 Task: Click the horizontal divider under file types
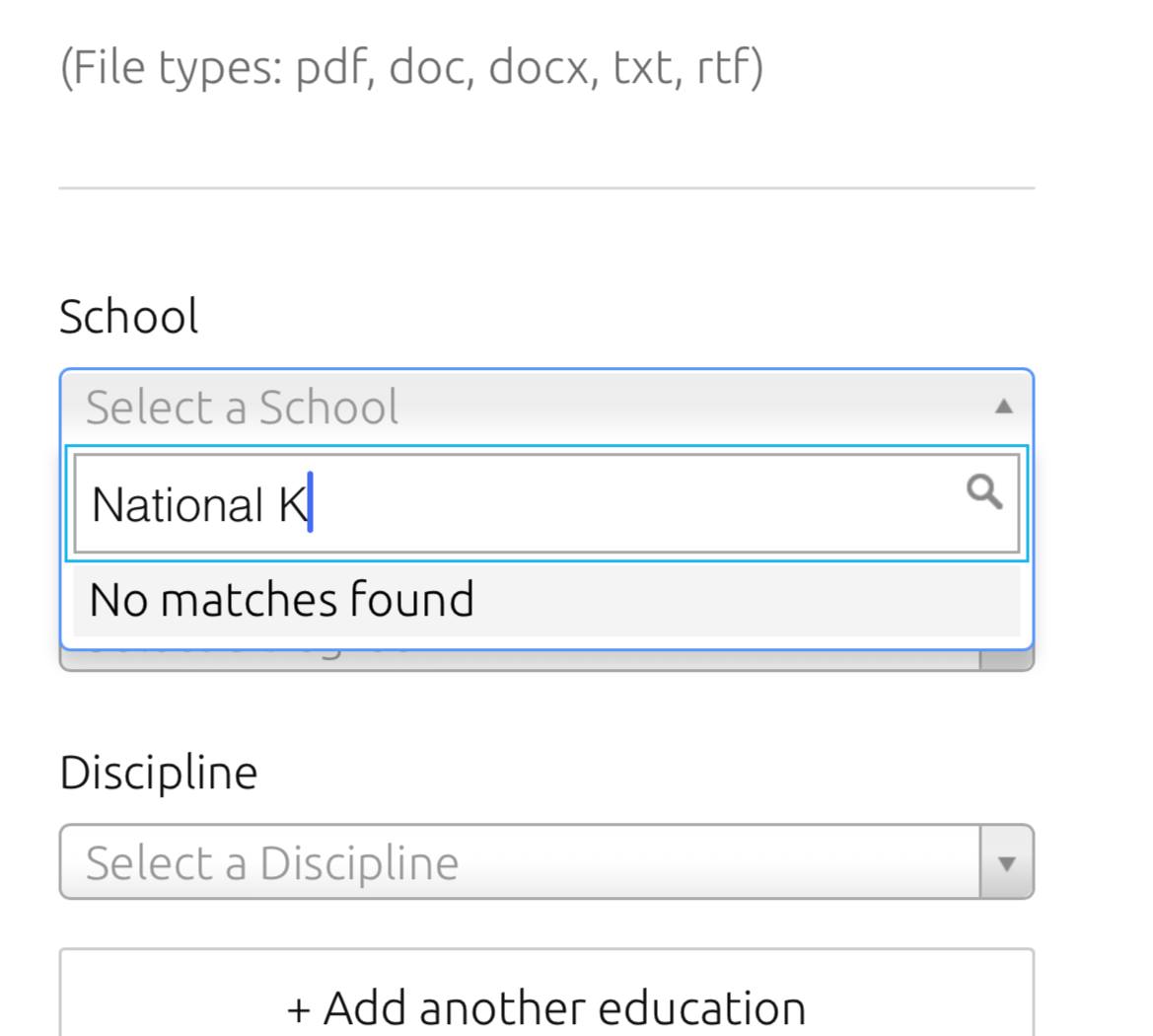(x=545, y=187)
